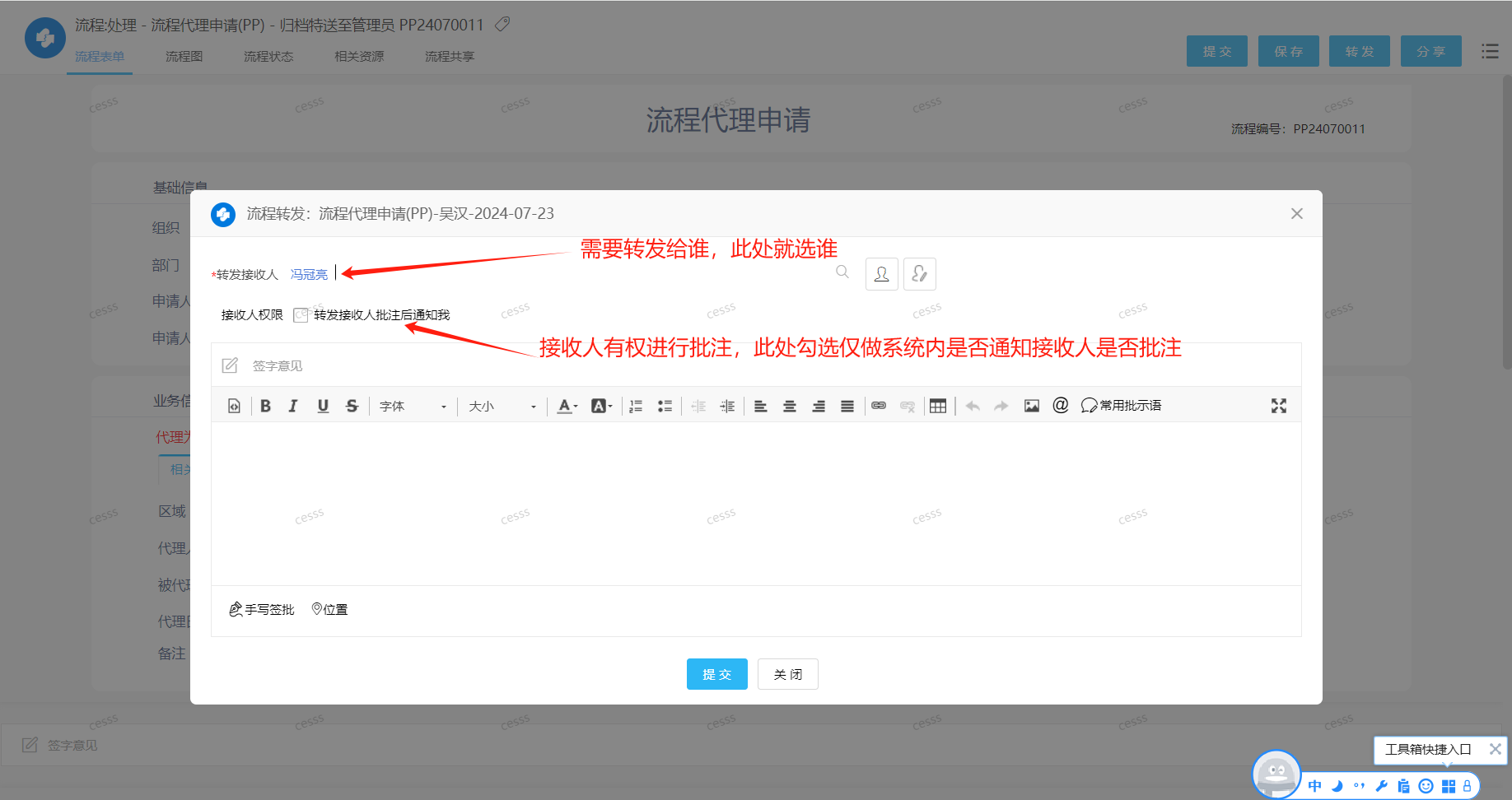Screen dimensions: 1512x800
Task: Click the top 提交 button in header
Action: pos(1217,51)
